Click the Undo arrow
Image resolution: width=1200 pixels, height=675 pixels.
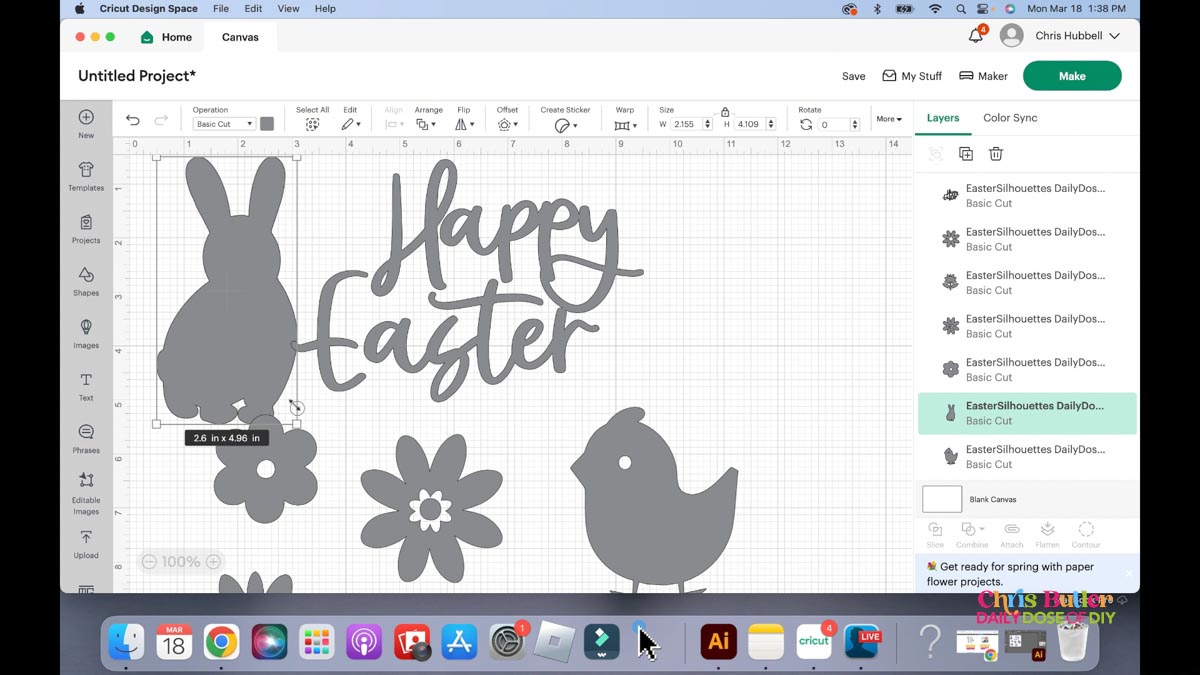pos(133,120)
